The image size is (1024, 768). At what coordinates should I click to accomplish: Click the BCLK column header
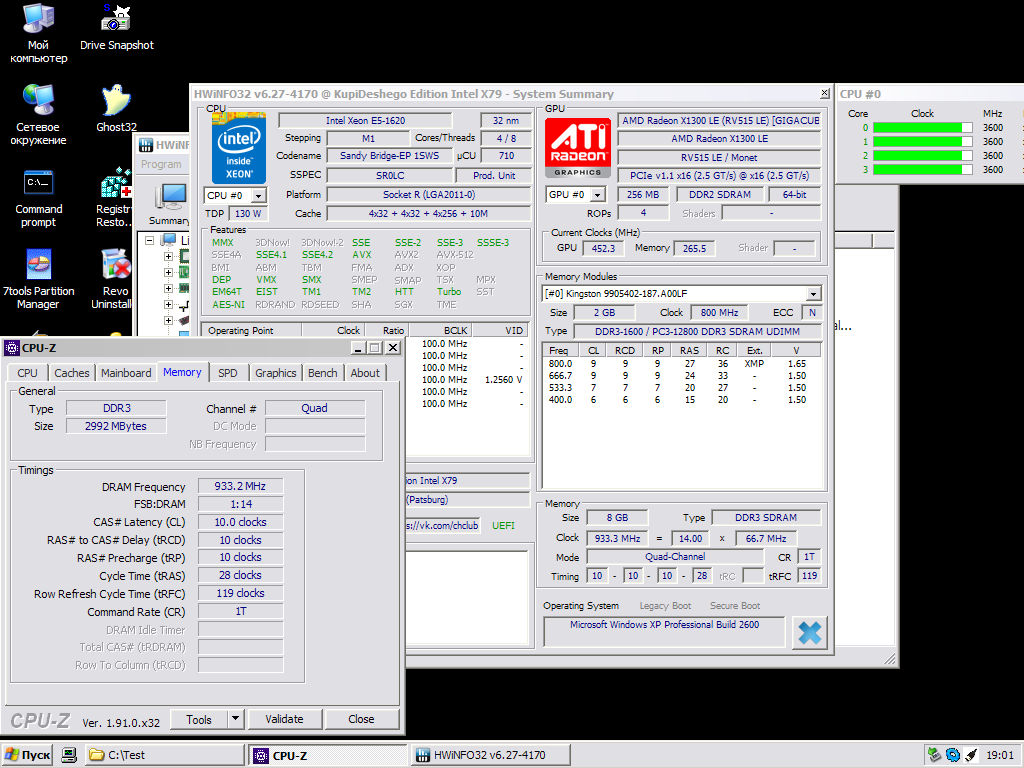pyautogui.click(x=440, y=330)
